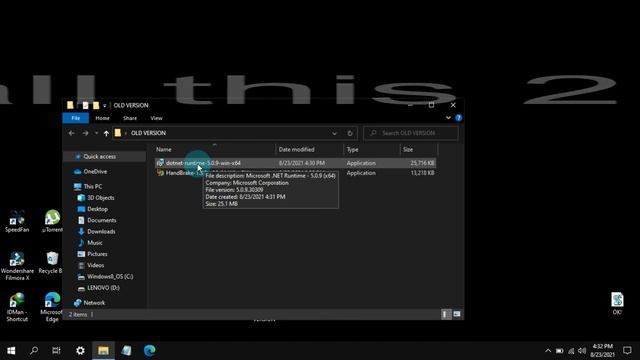Viewport: 640px width, 360px height.
Task: Open OneDrive in navigation pane
Action: pos(95,171)
